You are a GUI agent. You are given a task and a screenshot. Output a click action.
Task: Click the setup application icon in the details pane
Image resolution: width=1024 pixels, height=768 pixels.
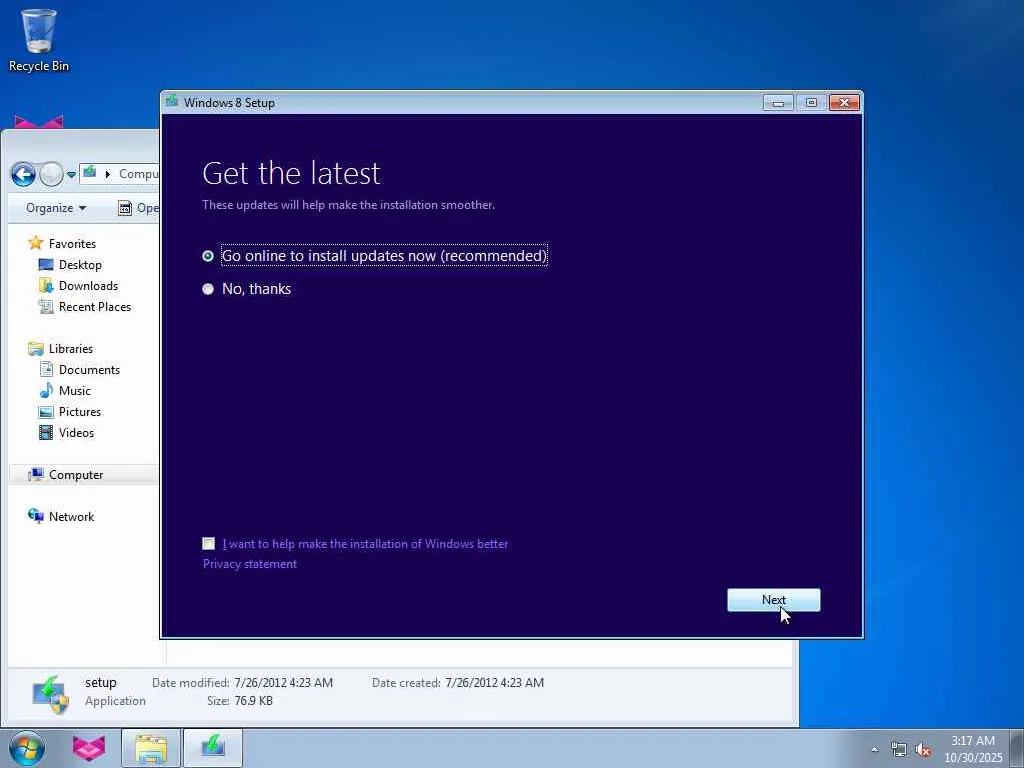click(50, 694)
